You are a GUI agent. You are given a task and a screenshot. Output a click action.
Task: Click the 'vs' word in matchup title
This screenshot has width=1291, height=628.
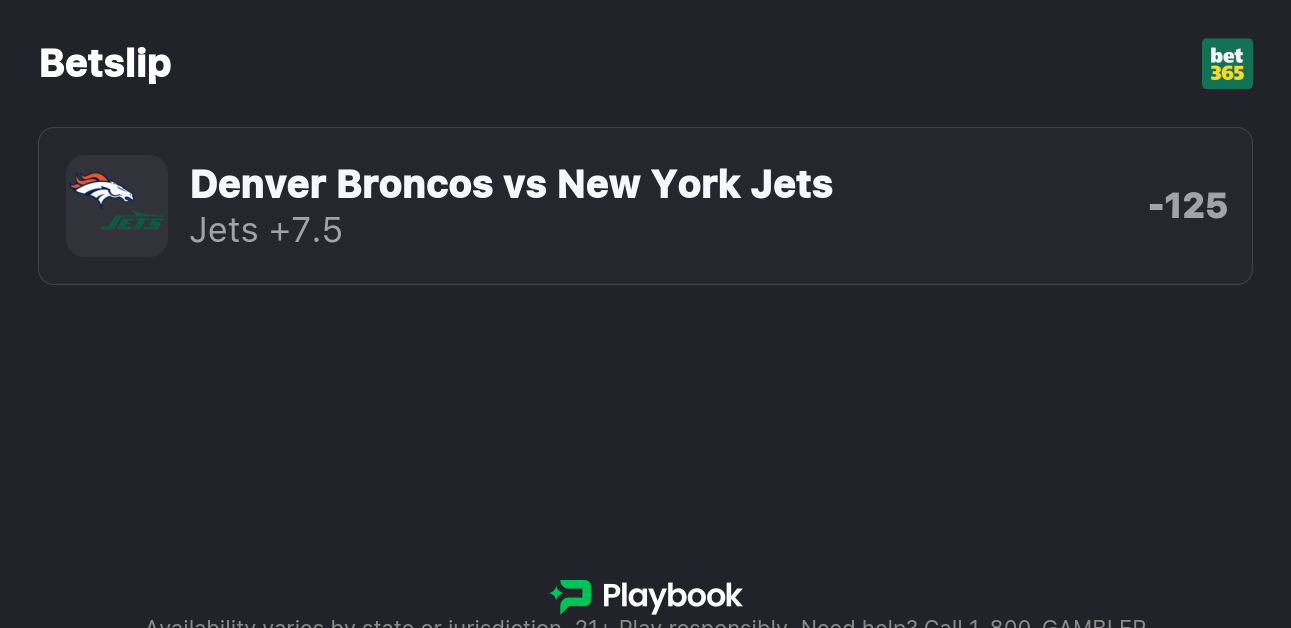coord(525,184)
